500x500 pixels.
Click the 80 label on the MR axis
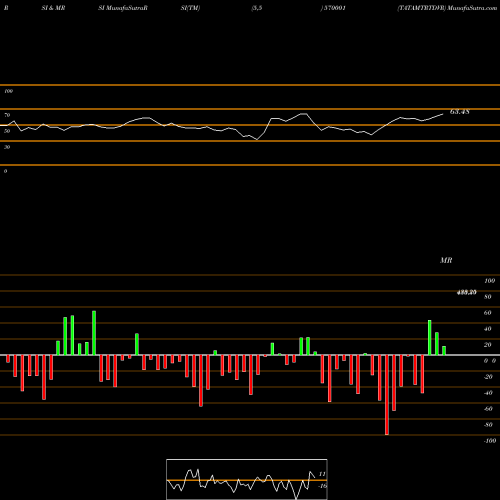pos(488,297)
